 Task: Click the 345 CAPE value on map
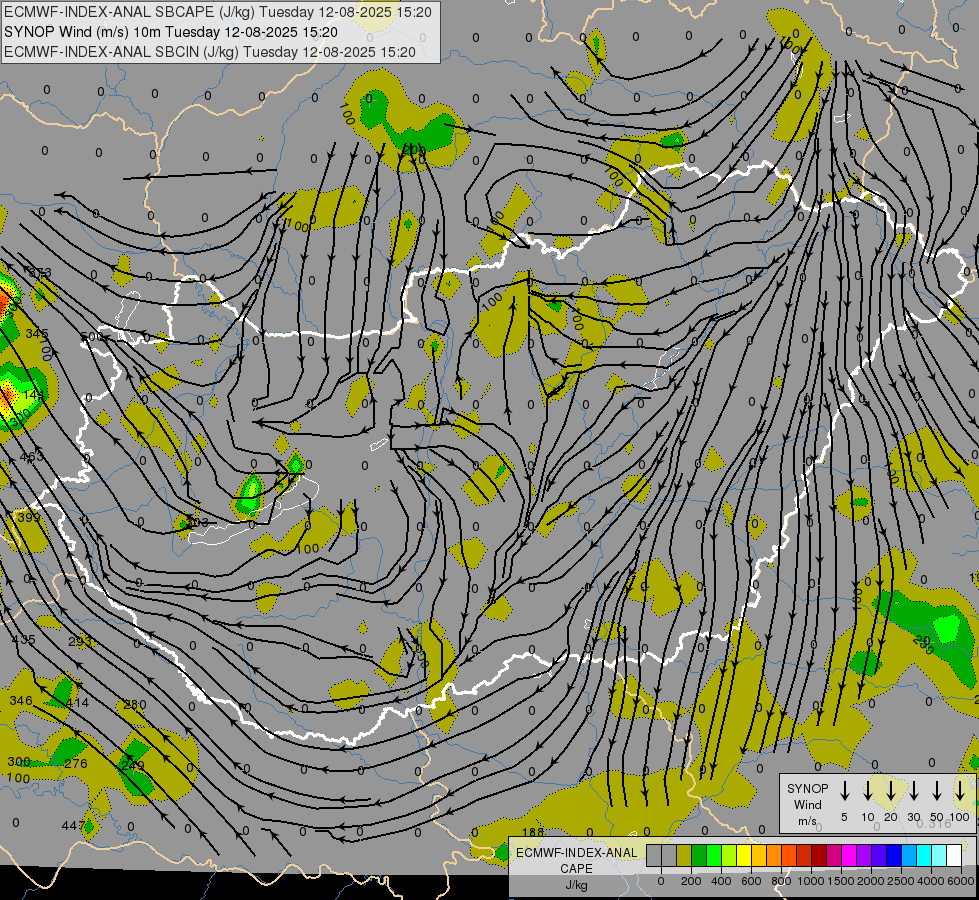coord(36,334)
